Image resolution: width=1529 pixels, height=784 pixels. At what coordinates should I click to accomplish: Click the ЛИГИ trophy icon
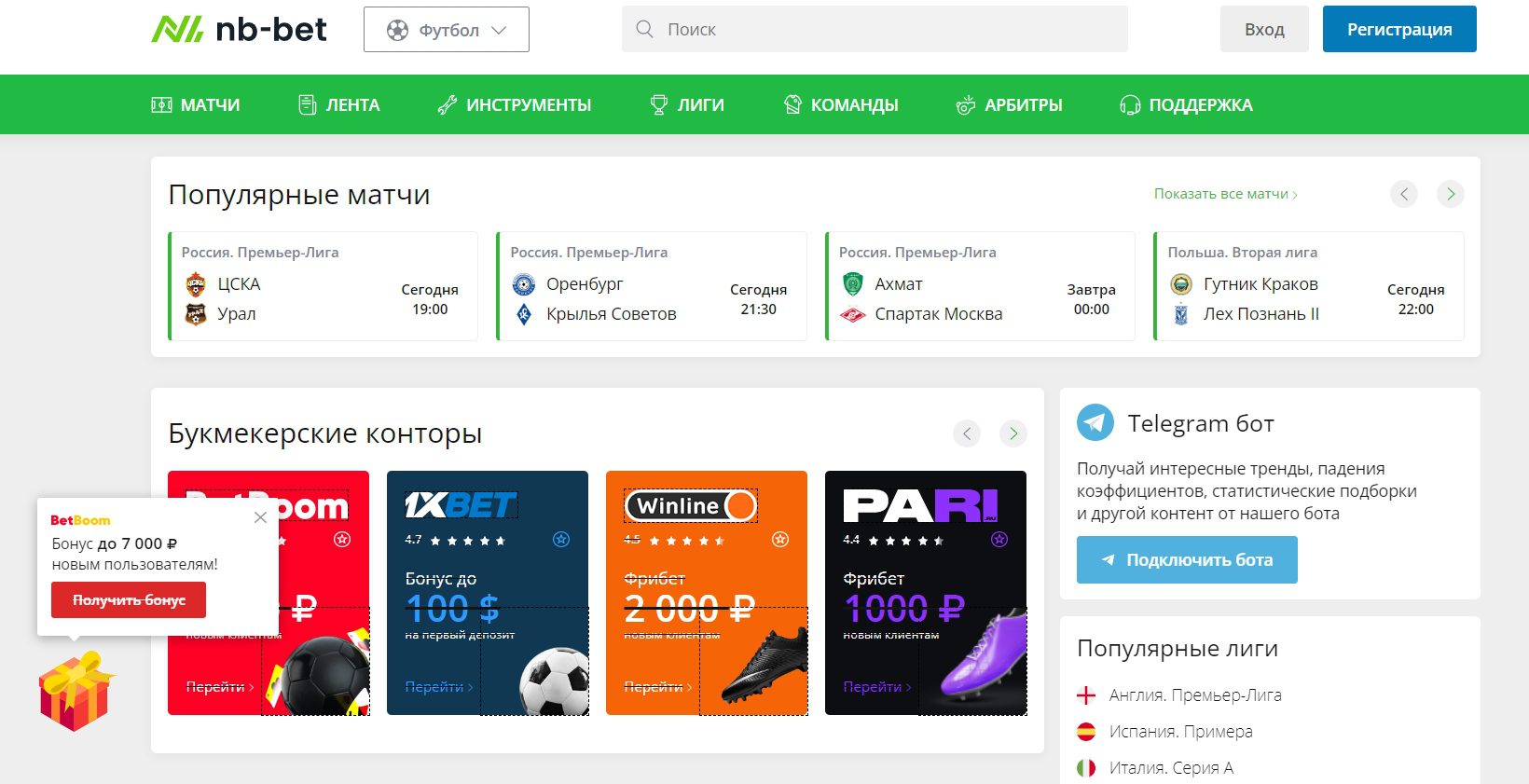pos(659,104)
